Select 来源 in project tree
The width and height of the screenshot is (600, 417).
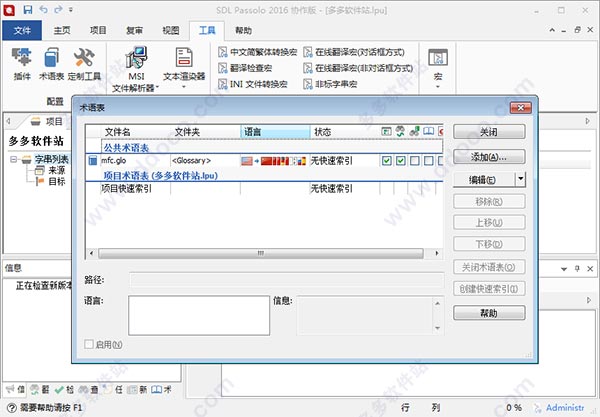[57, 170]
